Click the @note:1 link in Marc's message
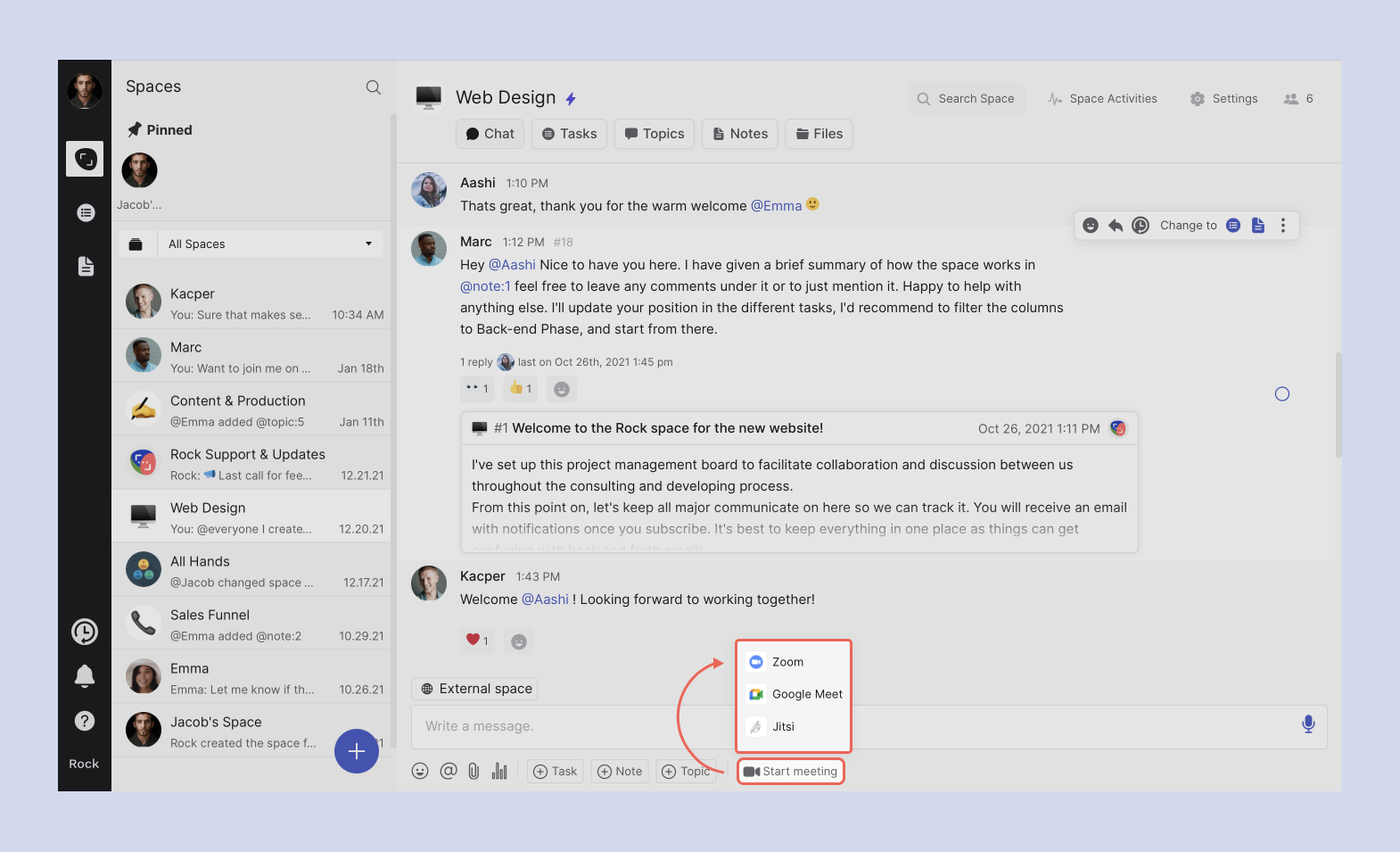The height and width of the screenshot is (852, 1400). 485,286
